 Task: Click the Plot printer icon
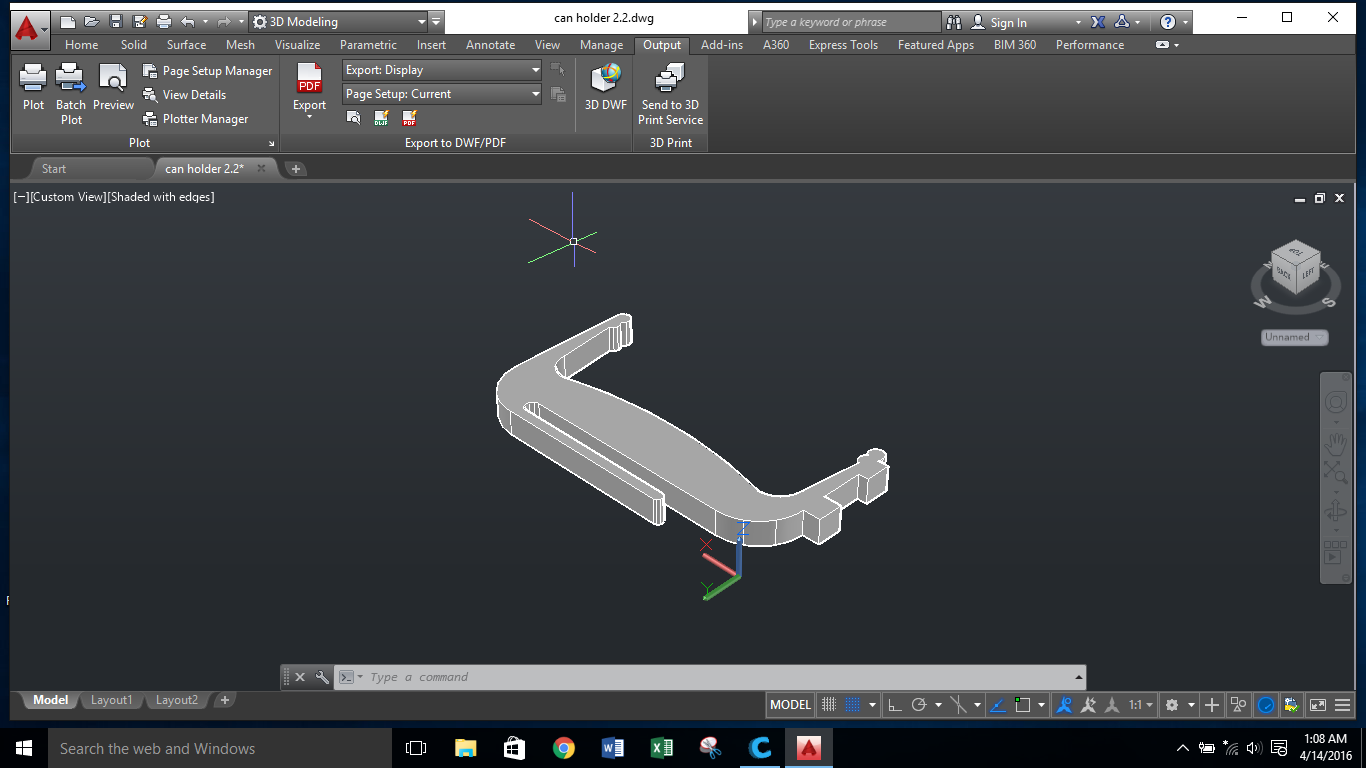tap(33, 78)
